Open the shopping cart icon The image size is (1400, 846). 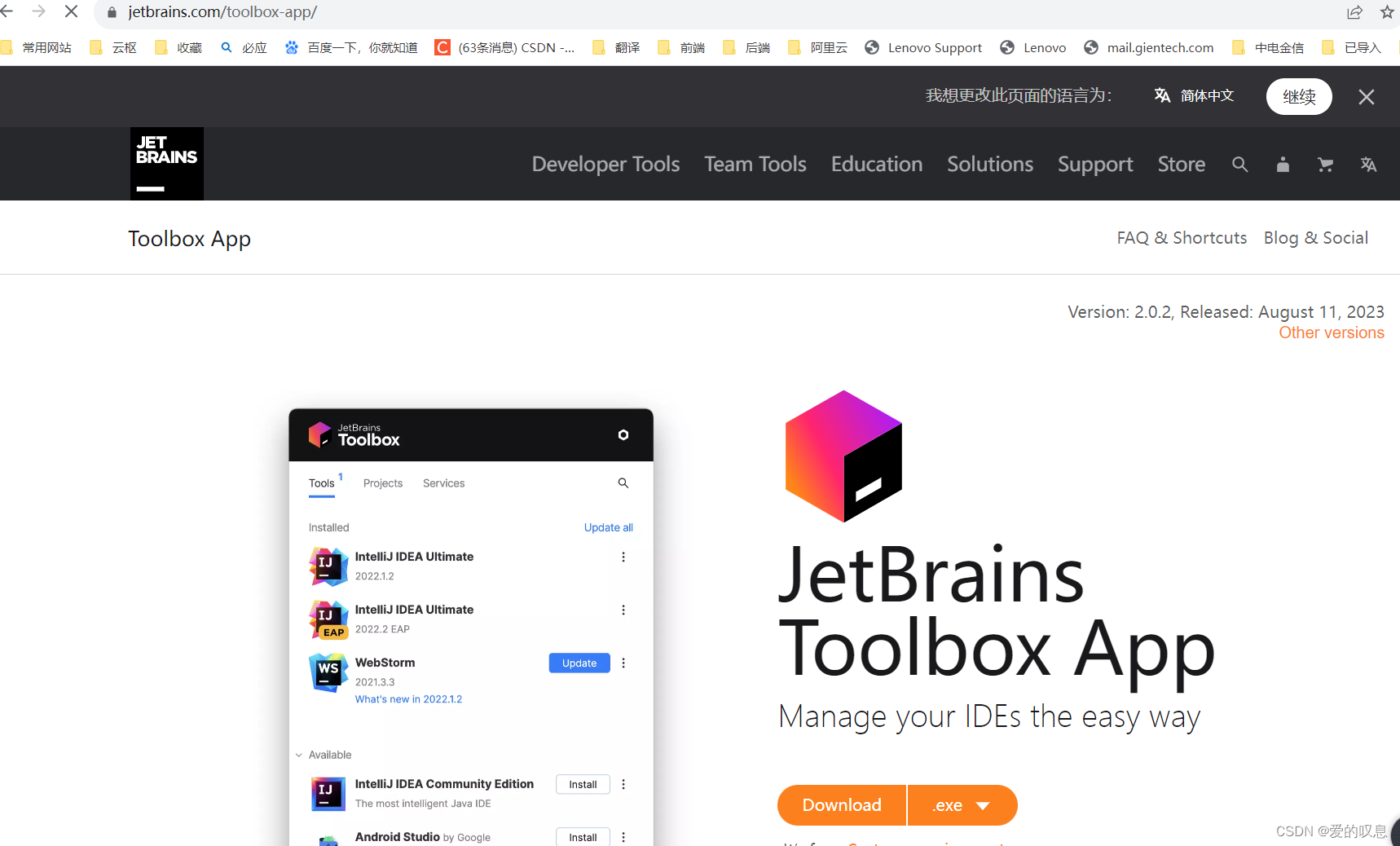(1326, 165)
